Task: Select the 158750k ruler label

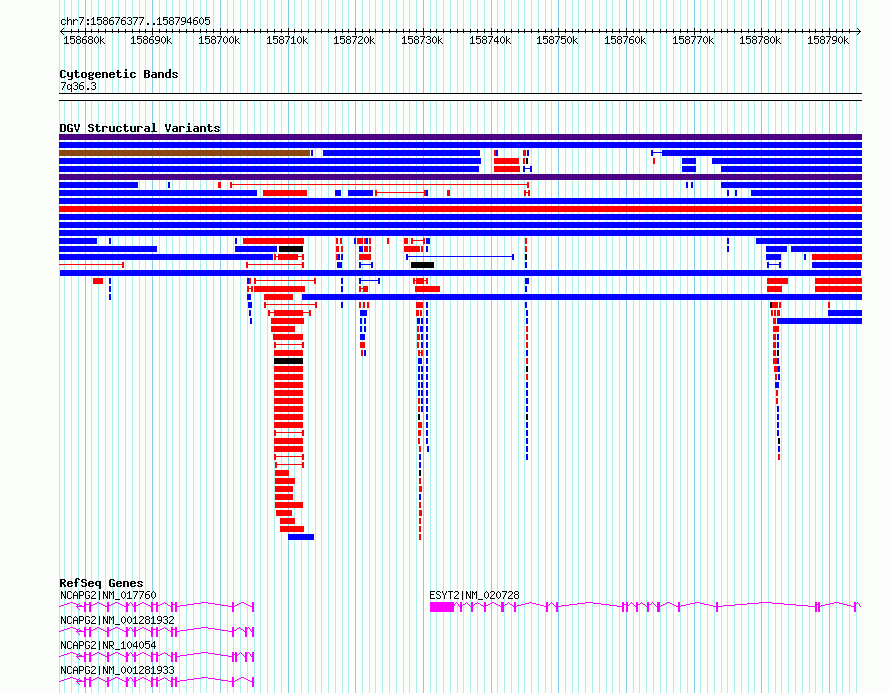Action: point(557,40)
